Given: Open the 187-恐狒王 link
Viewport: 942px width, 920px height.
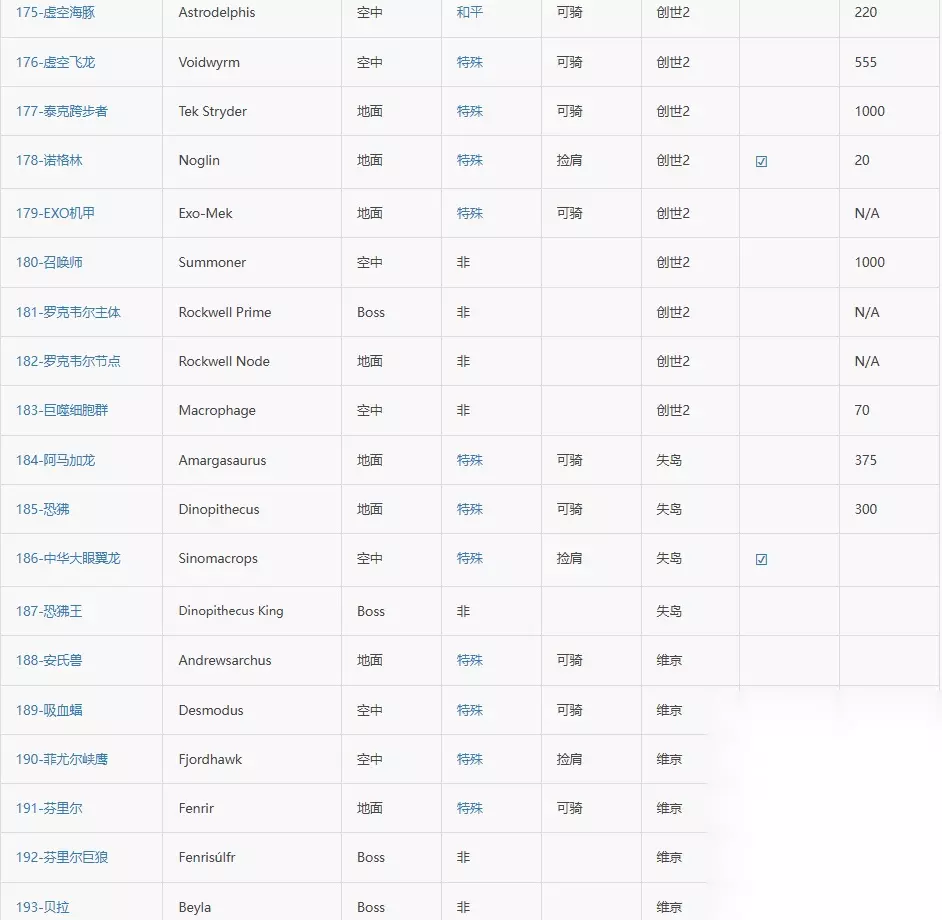Looking at the screenshot, I should pyautogui.click(x=49, y=611).
